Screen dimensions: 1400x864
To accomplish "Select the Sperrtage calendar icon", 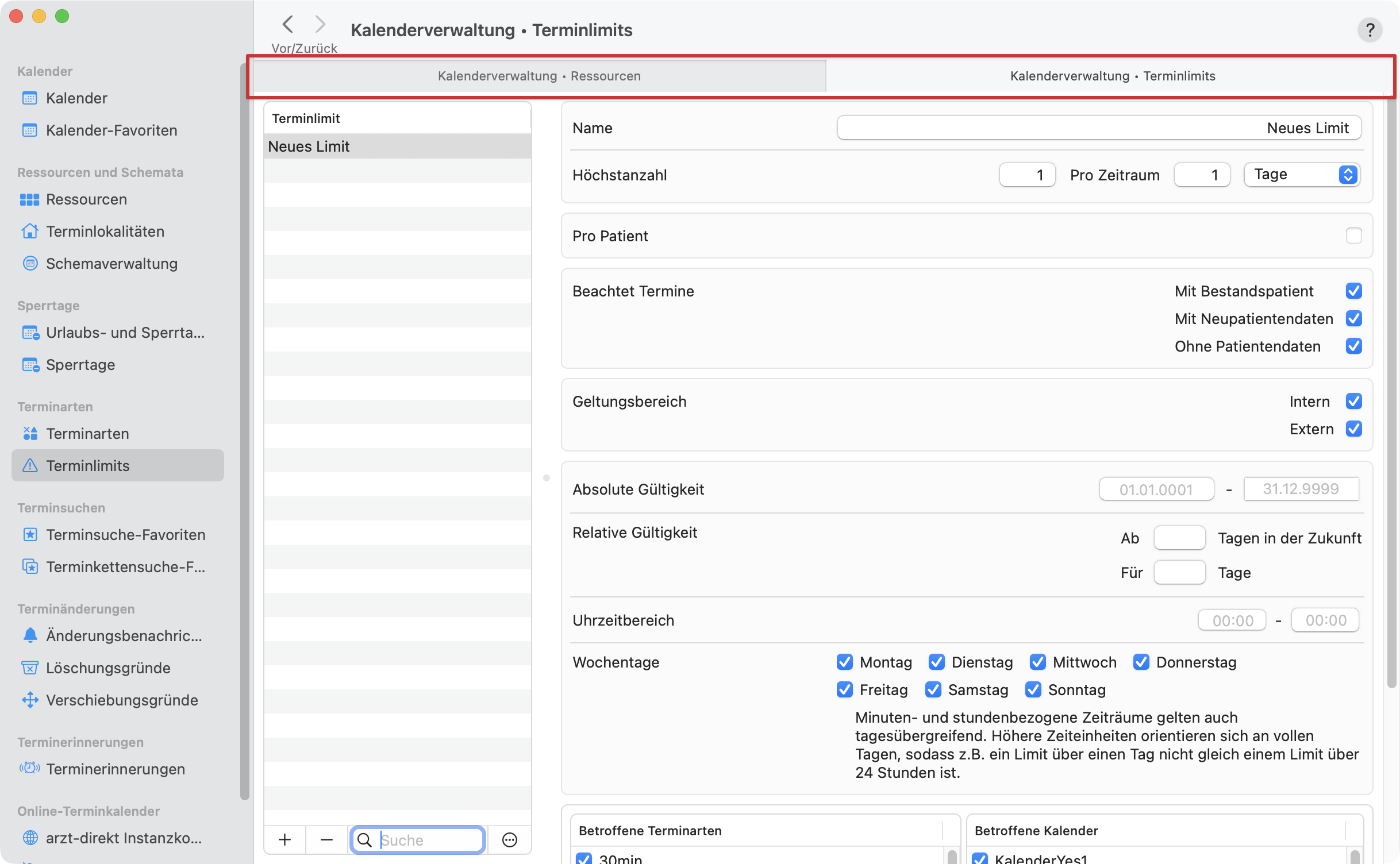I will [30, 364].
